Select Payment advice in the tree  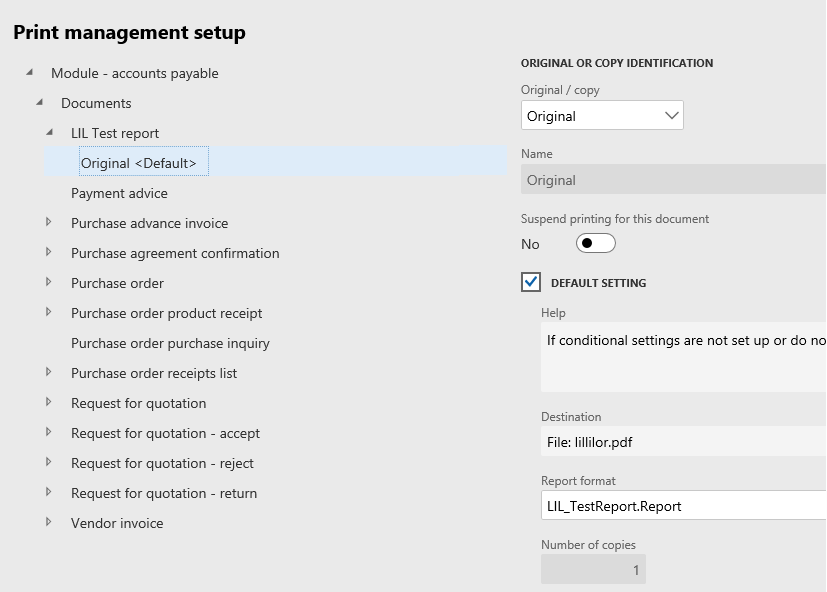pos(119,193)
